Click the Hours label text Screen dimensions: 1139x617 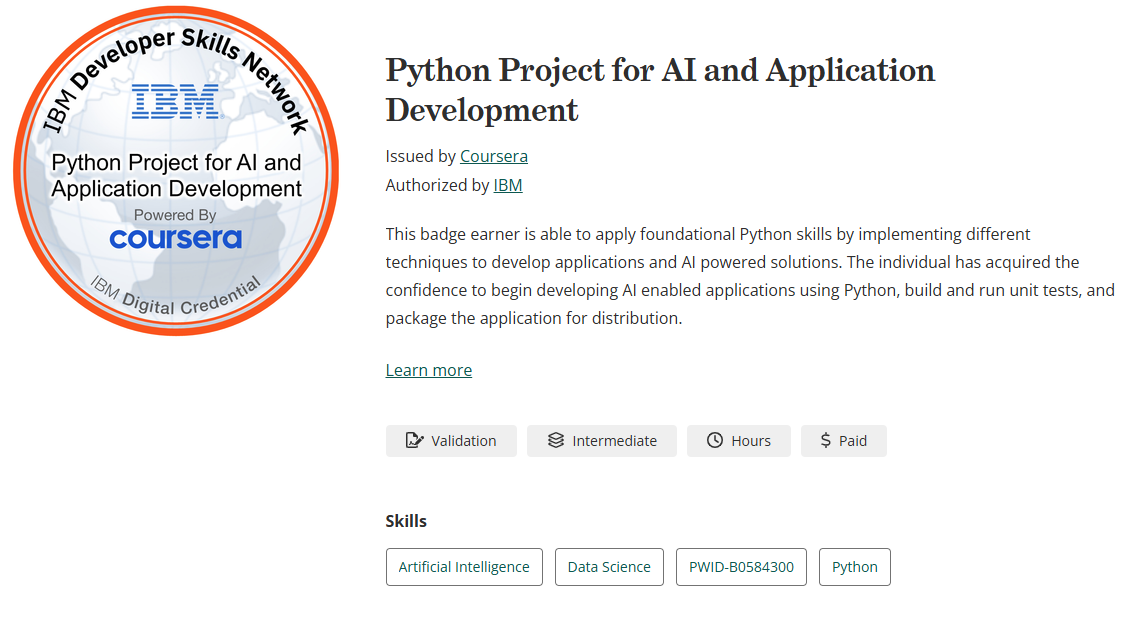click(751, 441)
